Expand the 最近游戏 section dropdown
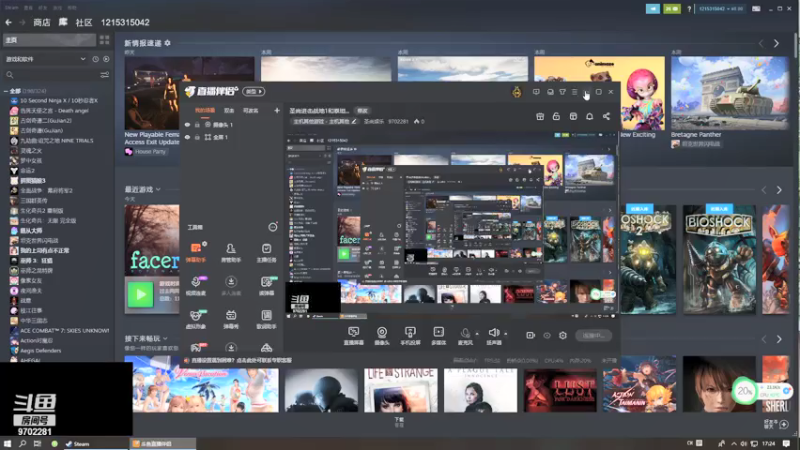This screenshot has width=800, height=450. pos(158,189)
